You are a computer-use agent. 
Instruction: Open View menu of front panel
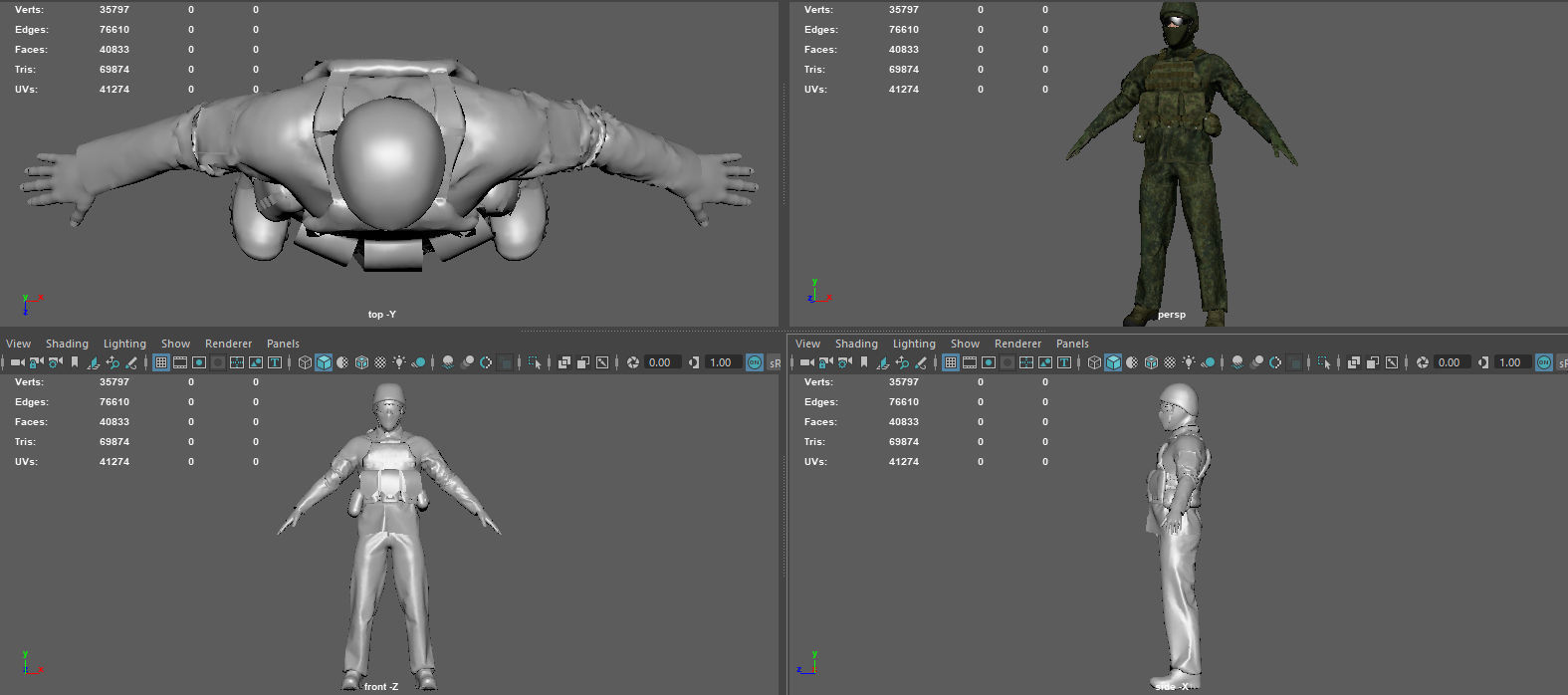tap(19, 344)
